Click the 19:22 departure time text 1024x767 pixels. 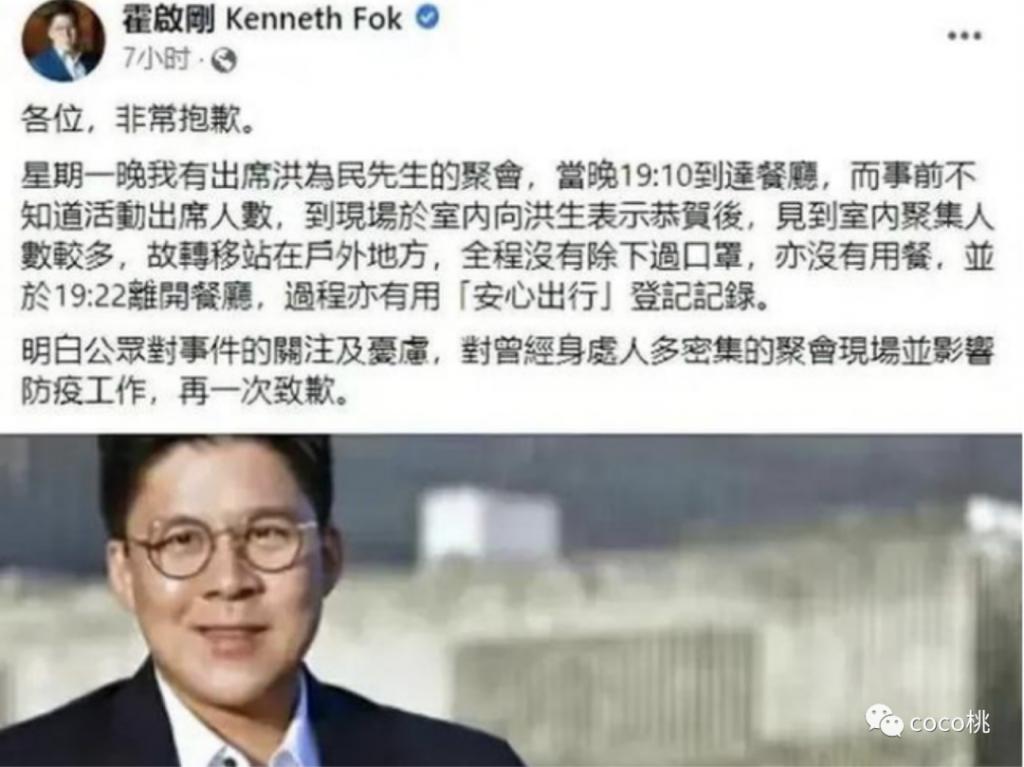89,298
